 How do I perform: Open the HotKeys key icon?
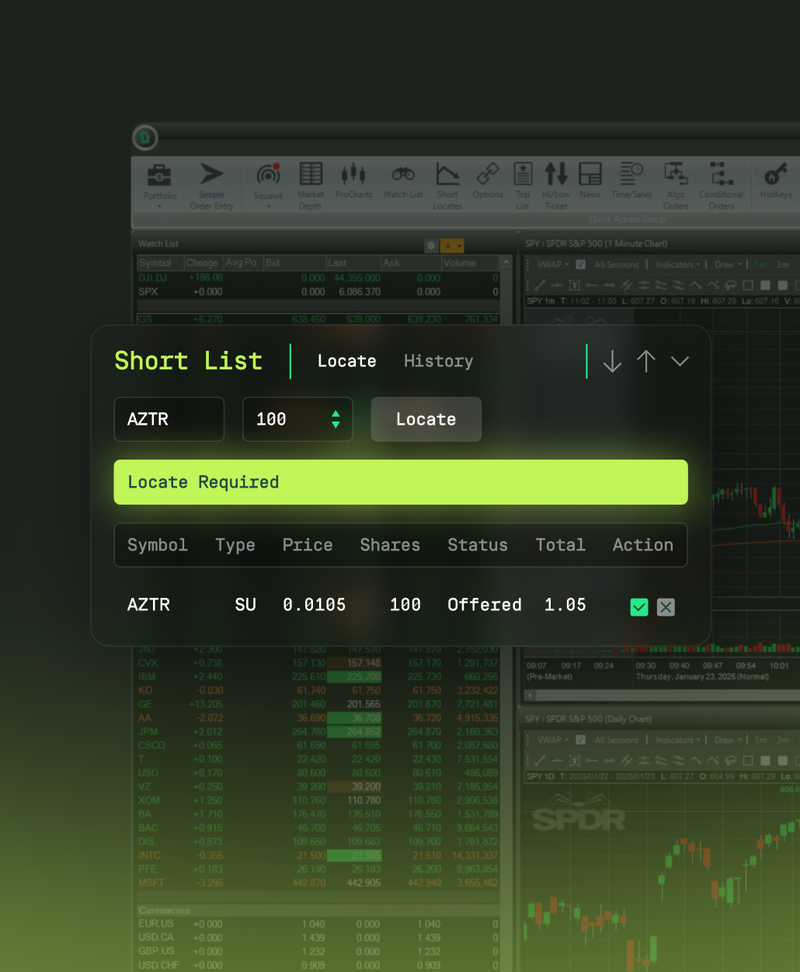(775, 174)
